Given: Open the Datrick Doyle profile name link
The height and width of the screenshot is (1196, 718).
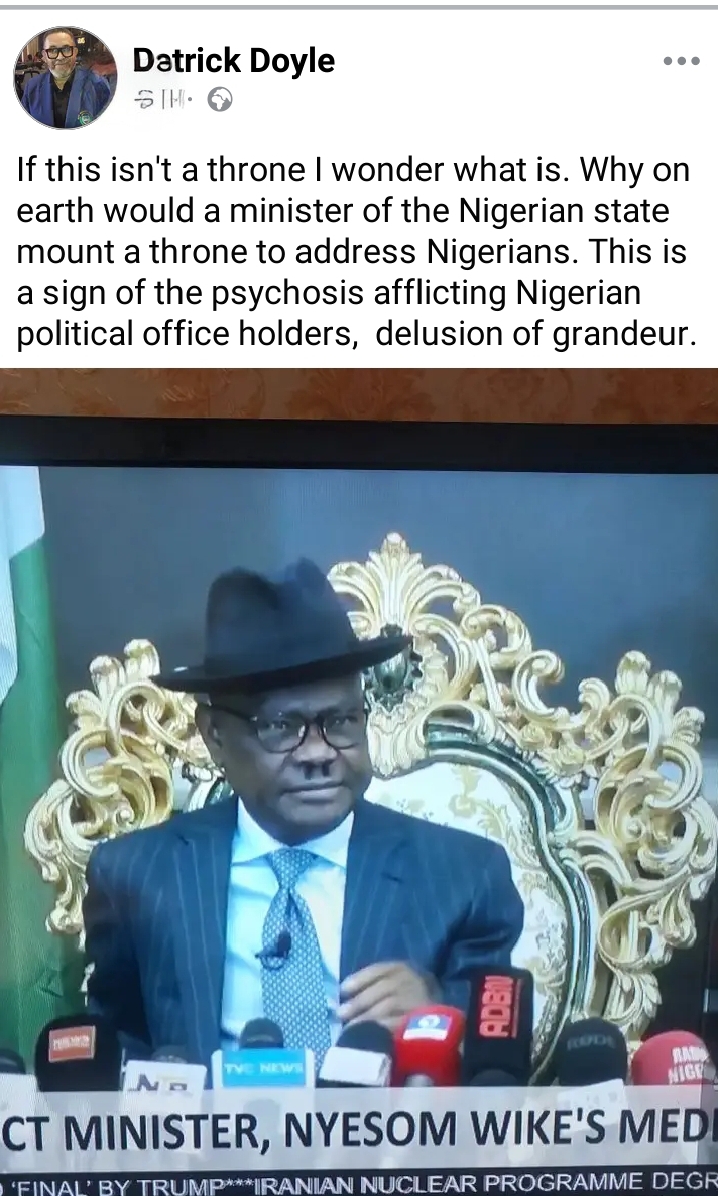Looking at the screenshot, I should point(233,60).
